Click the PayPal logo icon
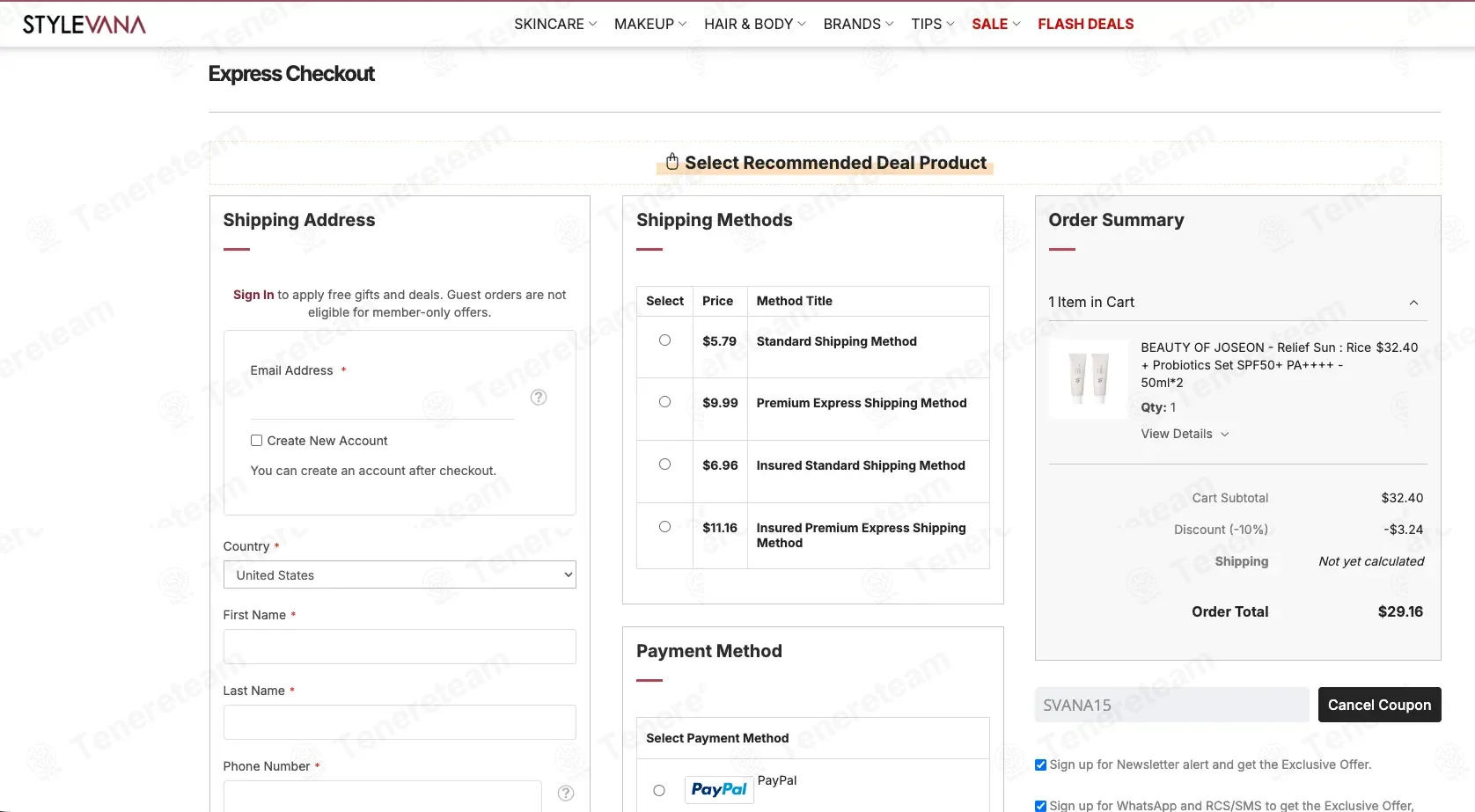 (719, 789)
